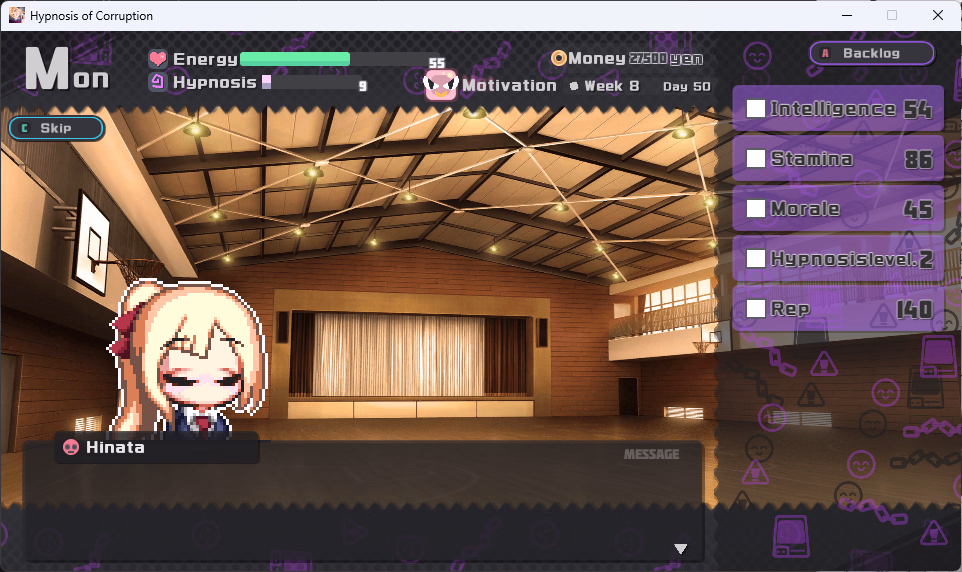Click the Hinata character sprite
This screenshot has height=572, width=962.
coord(189,358)
